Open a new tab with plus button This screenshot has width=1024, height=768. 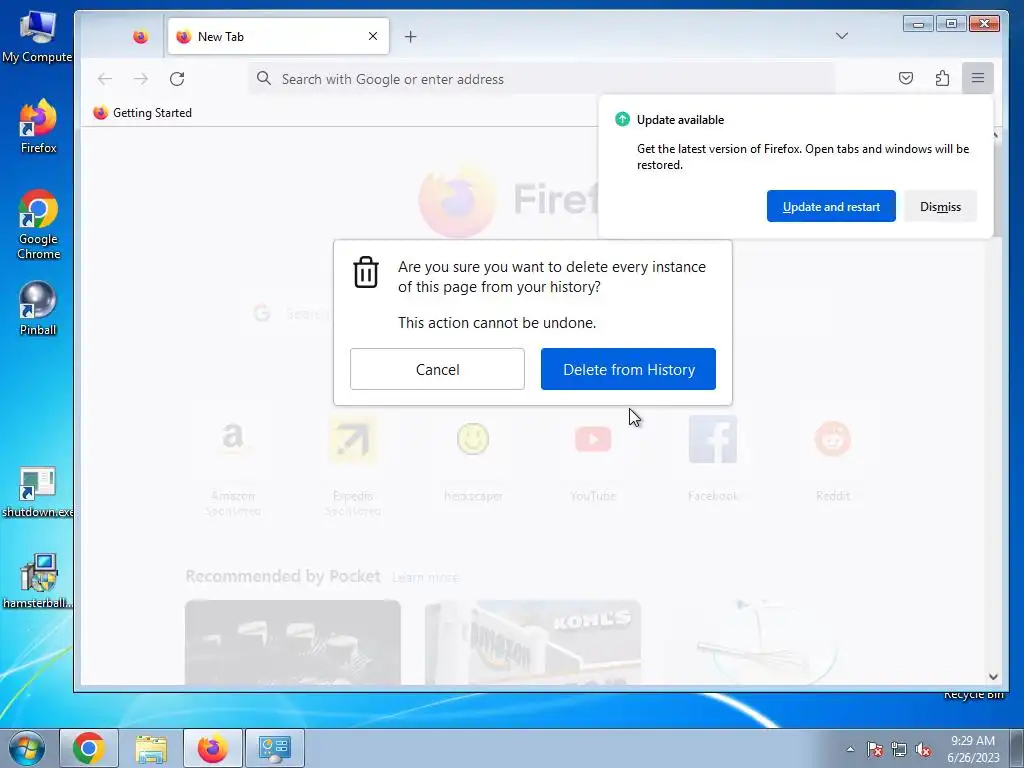410,37
